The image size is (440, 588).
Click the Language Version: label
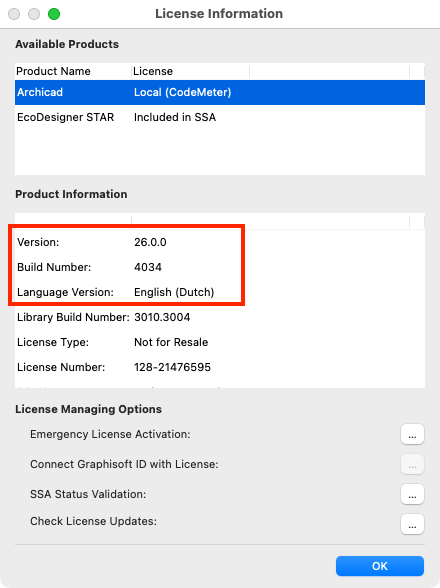[x=65, y=292]
